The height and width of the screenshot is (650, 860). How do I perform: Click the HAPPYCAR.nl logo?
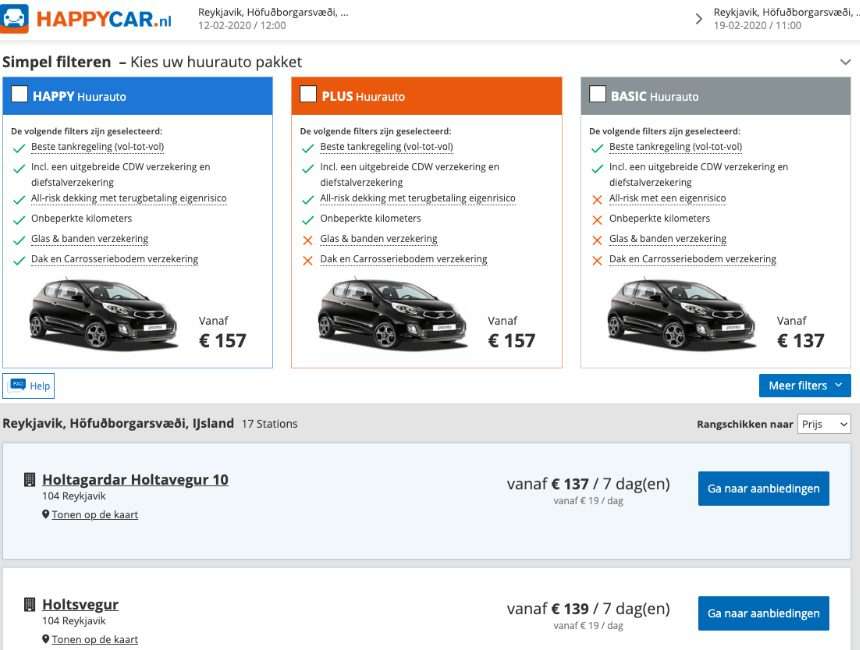point(86,19)
